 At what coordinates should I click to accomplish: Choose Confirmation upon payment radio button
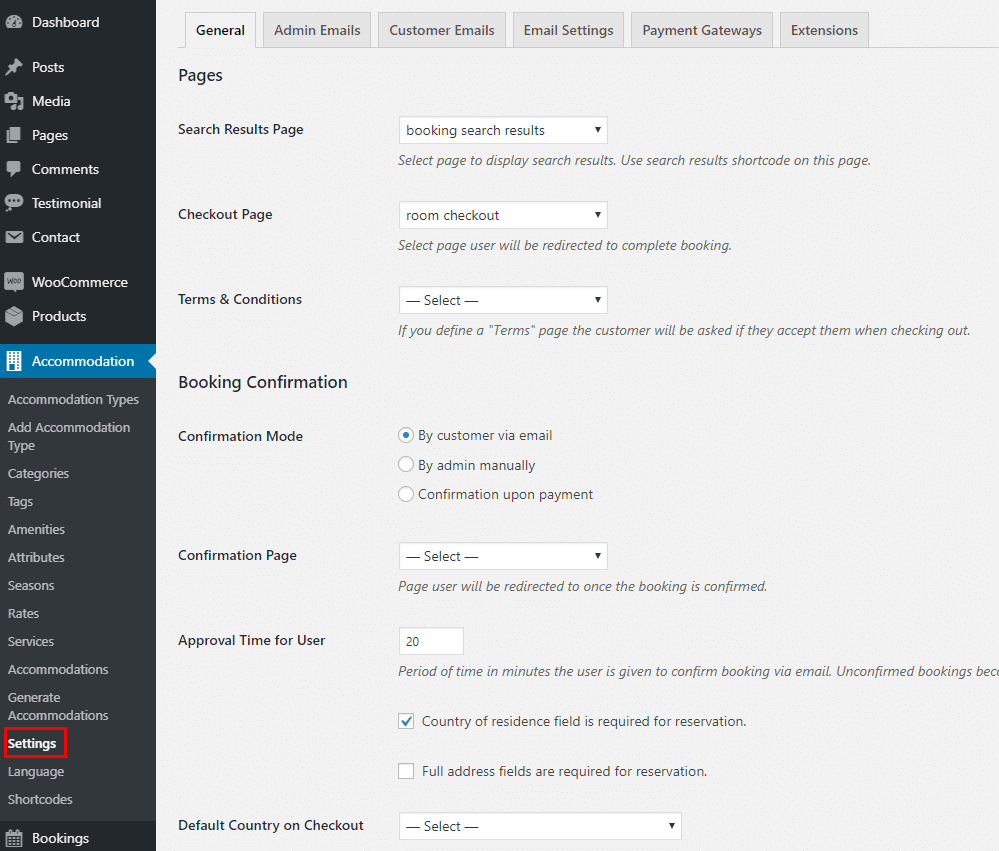(x=406, y=494)
